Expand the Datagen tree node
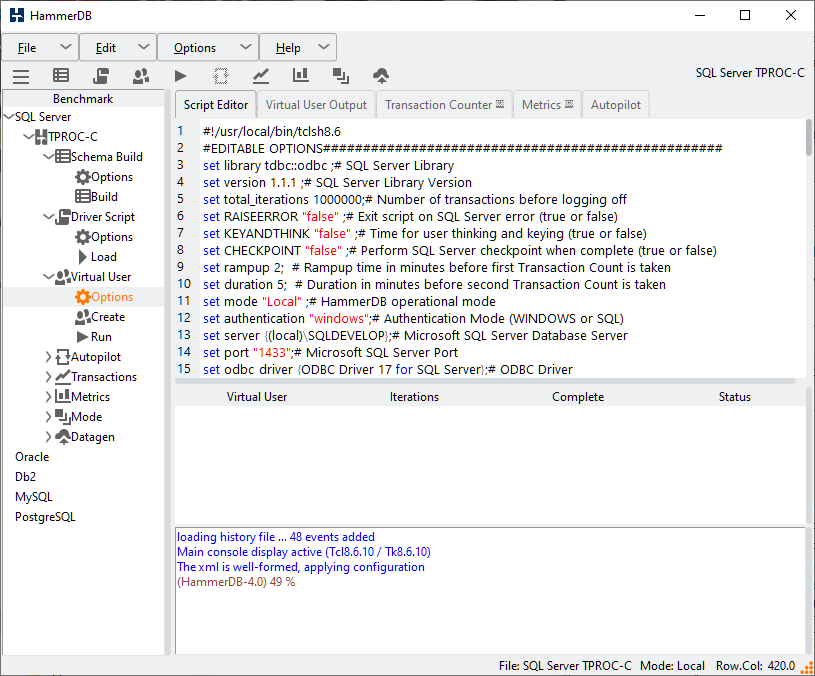The width and height of the screenshot is (815, 676). (48, 436)
